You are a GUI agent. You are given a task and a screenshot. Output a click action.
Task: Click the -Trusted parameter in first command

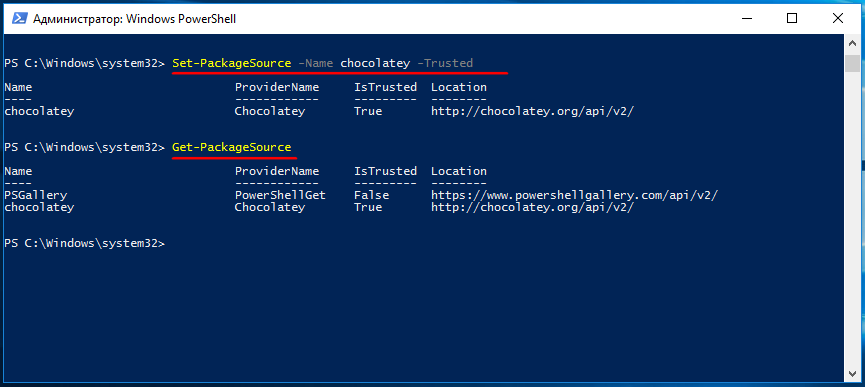tap(445, 63)
